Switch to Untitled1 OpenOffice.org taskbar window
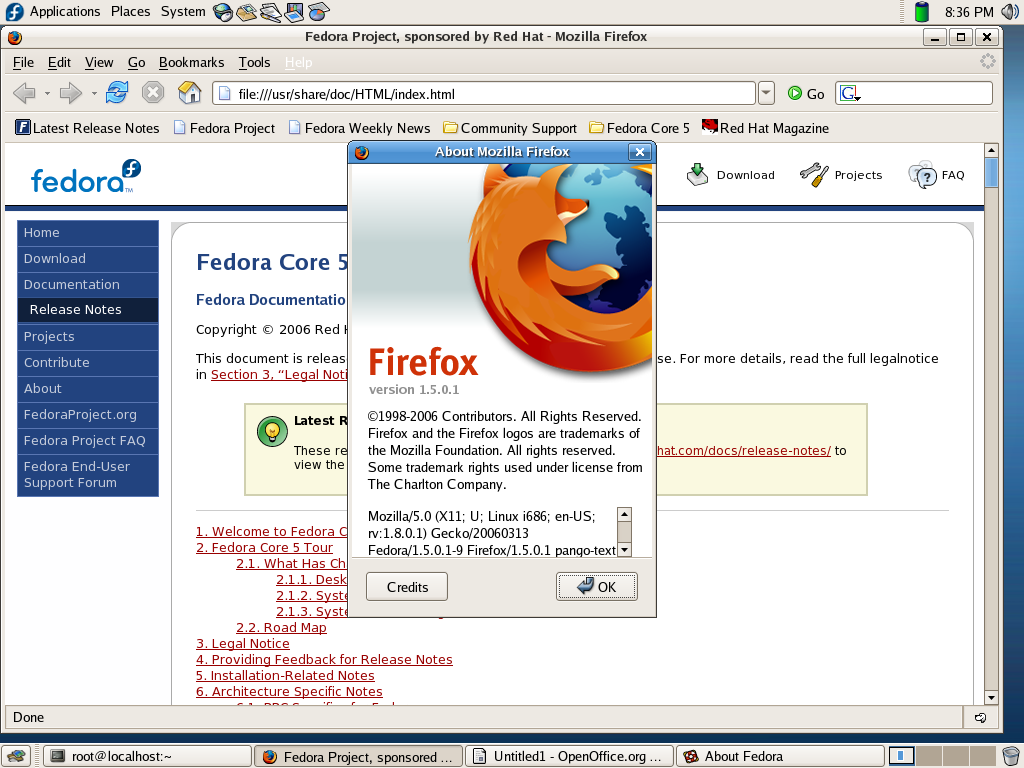The height and width of the screenshot is (768, 1024). [568, 756]
